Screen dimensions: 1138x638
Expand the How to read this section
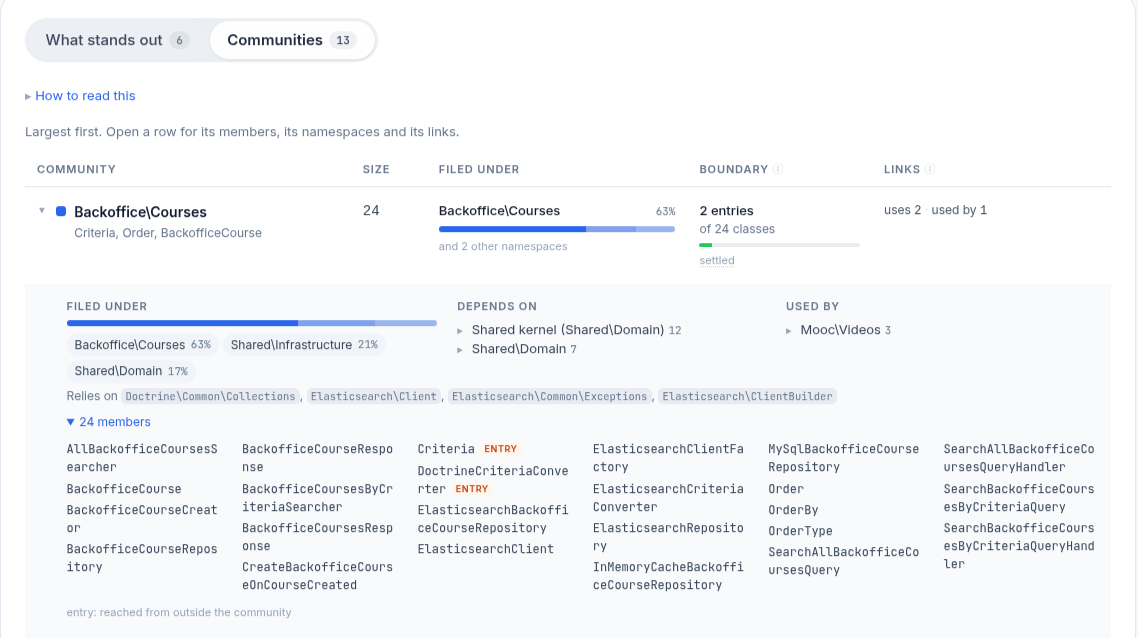click(80, 96)
